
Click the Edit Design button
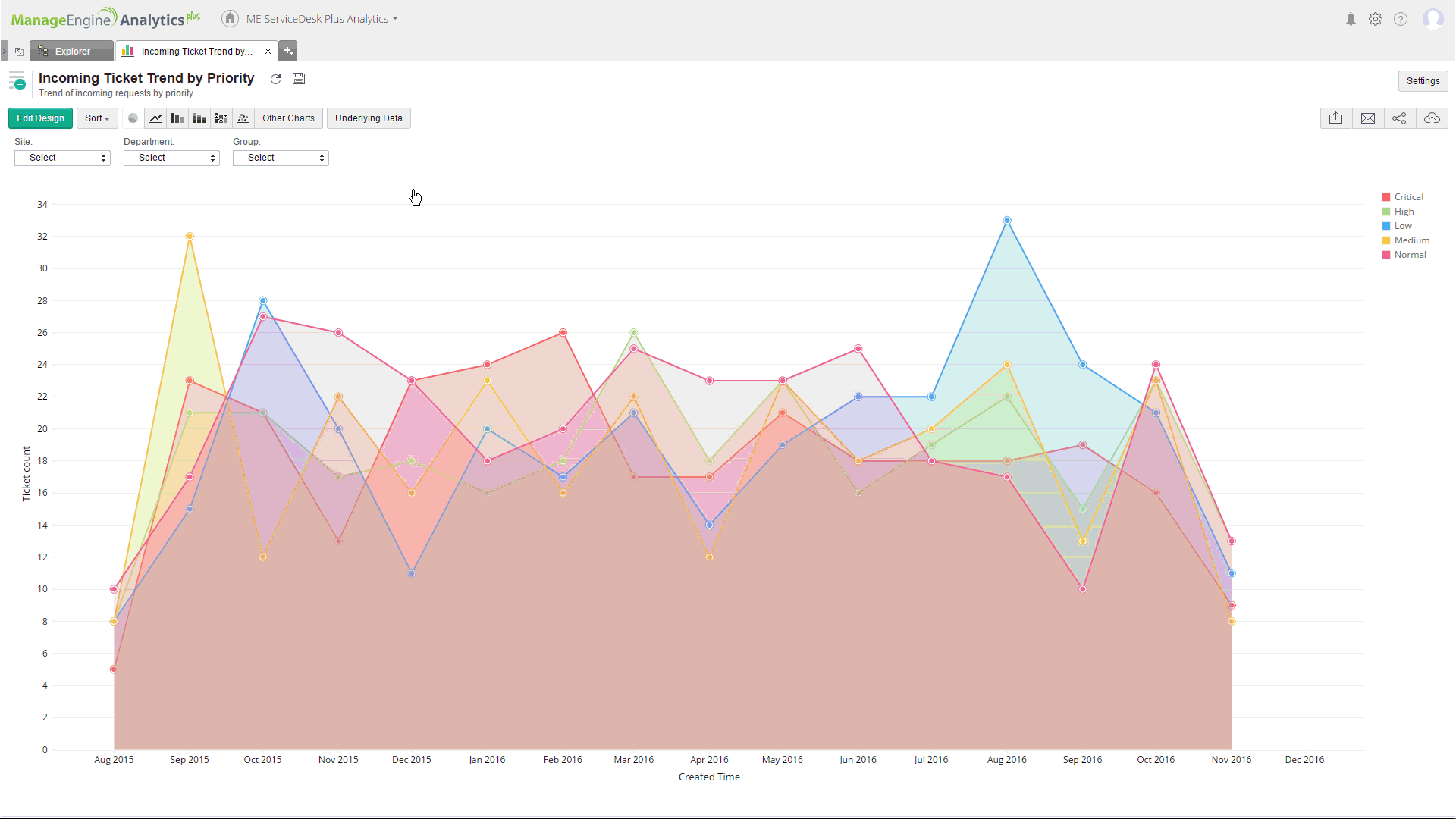tap(41, 118)
